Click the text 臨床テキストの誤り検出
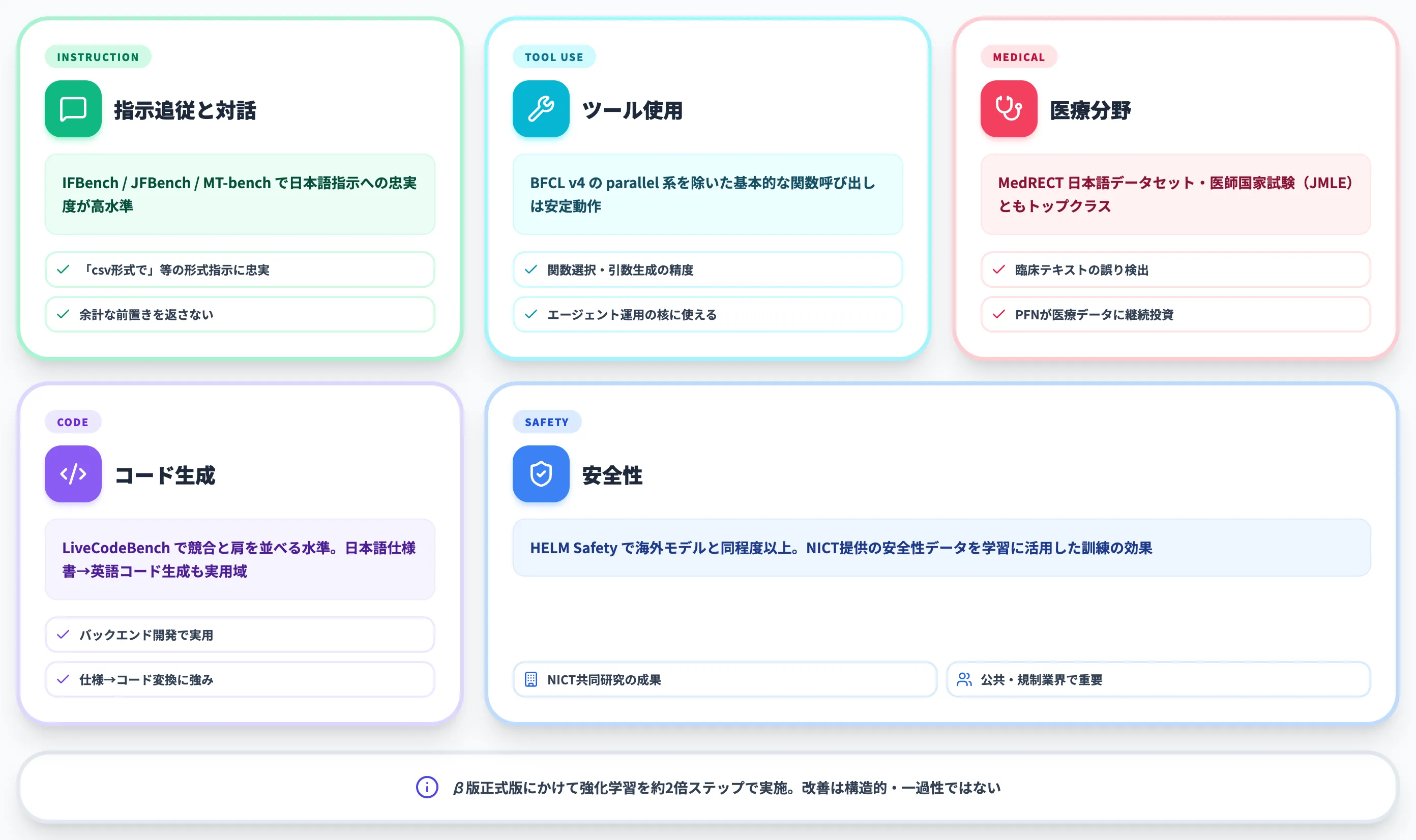 click(x=1082, y=270)
